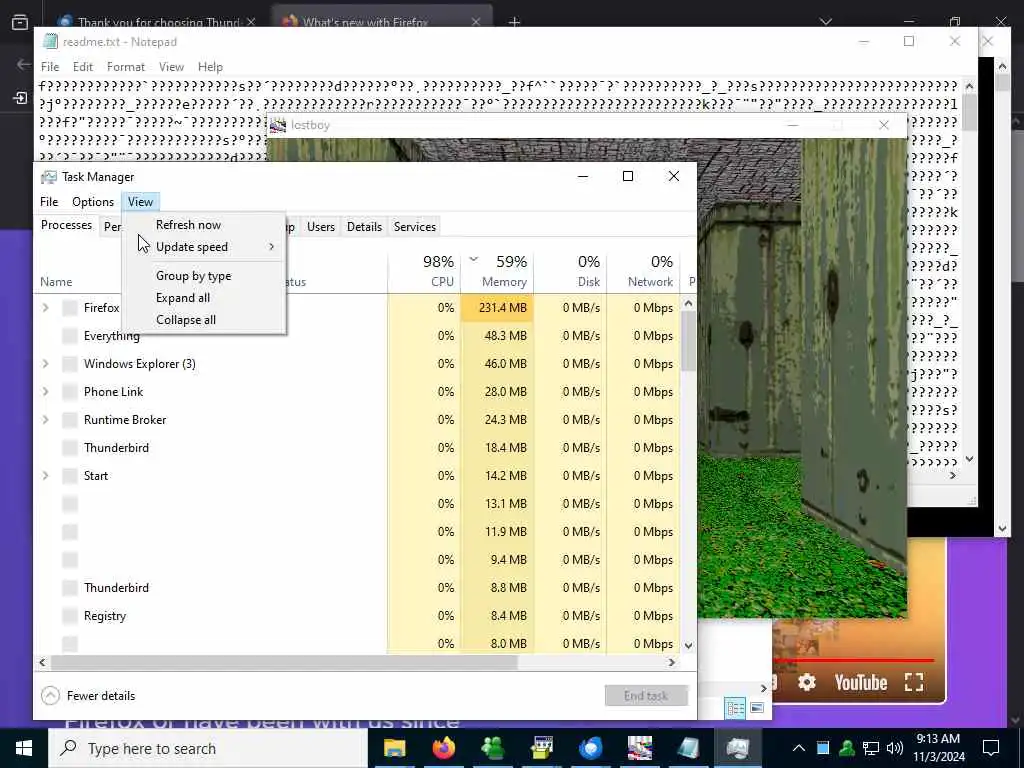This screenshot has width=1024, height=768.
Task: Click the Windows Start button
Action: pos(24,748)
